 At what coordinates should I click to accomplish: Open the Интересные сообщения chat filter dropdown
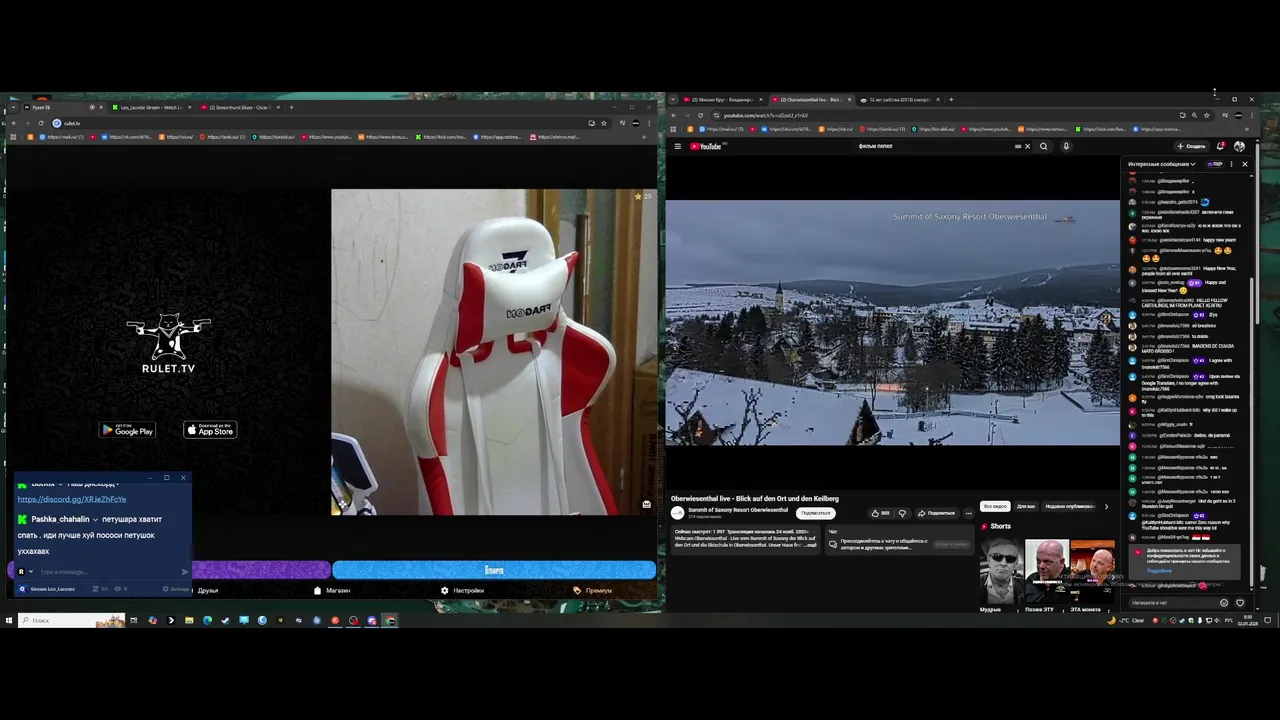(x=1162, y=164)
